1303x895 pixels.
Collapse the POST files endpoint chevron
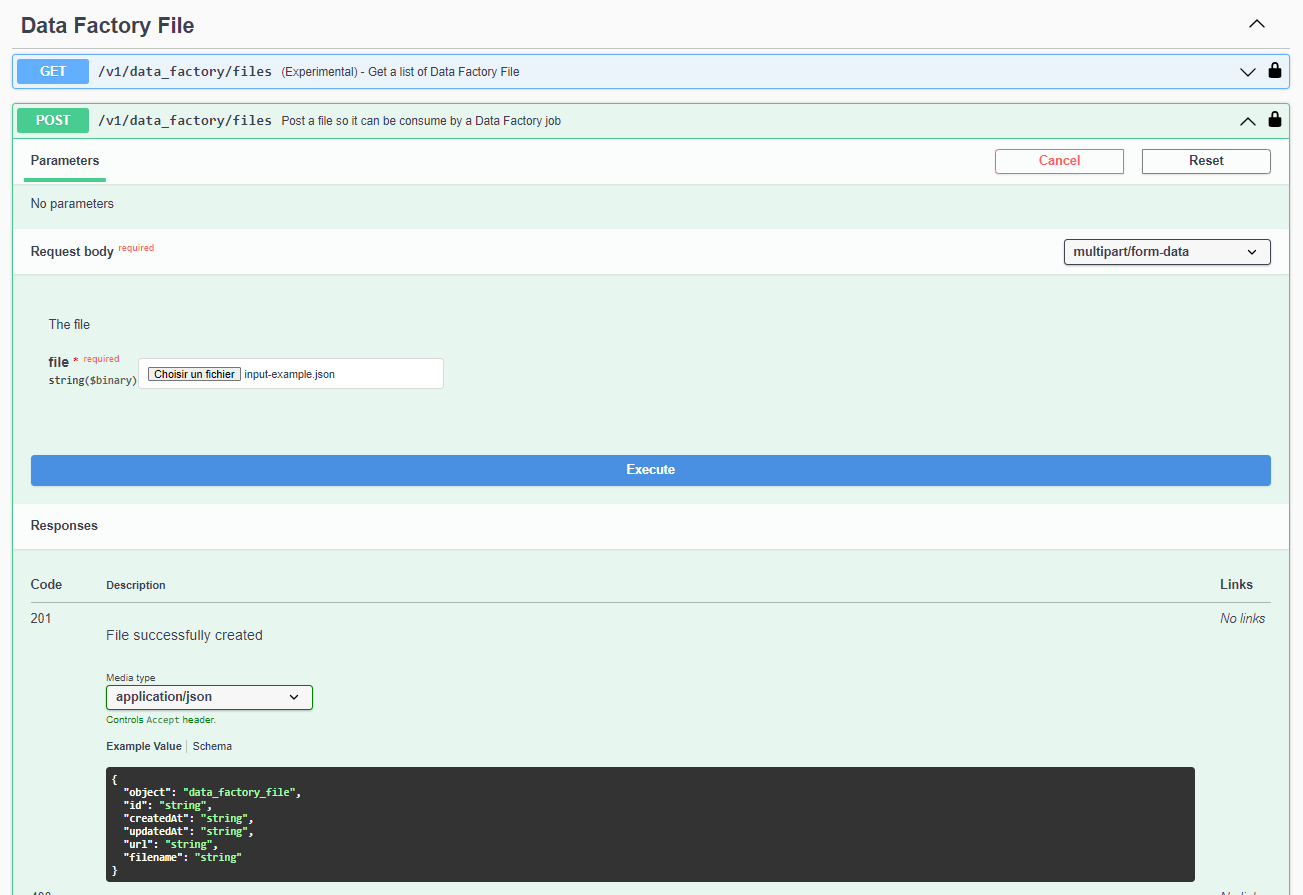1247,121
